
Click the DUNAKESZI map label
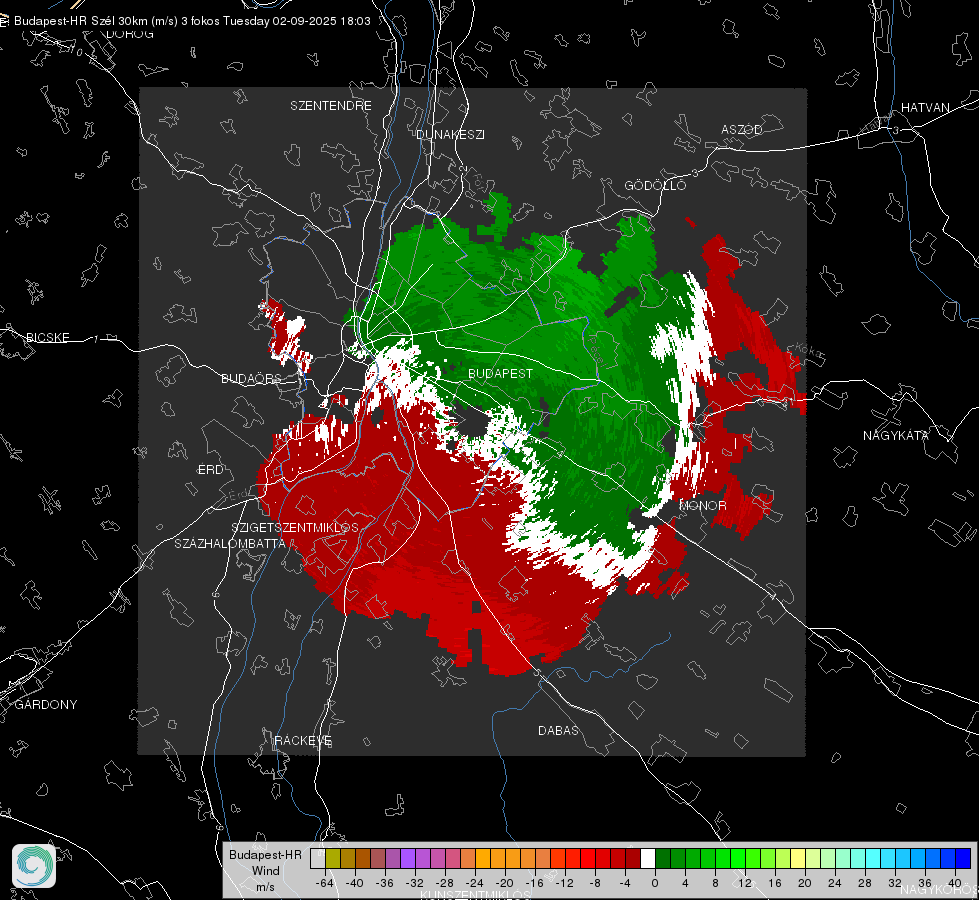tap(450, 134)
